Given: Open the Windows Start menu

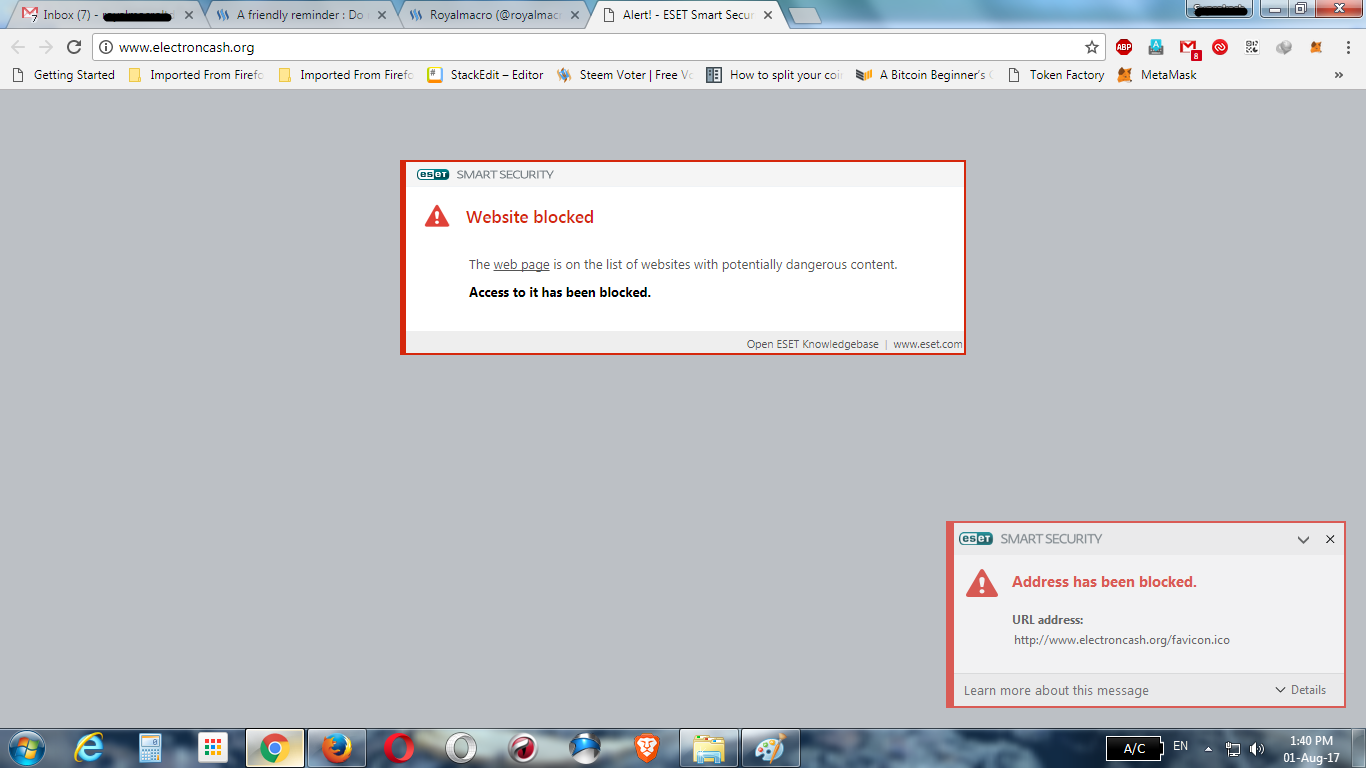Looking at the screenshot, I should pyautogui.click(x=25, y=748).
